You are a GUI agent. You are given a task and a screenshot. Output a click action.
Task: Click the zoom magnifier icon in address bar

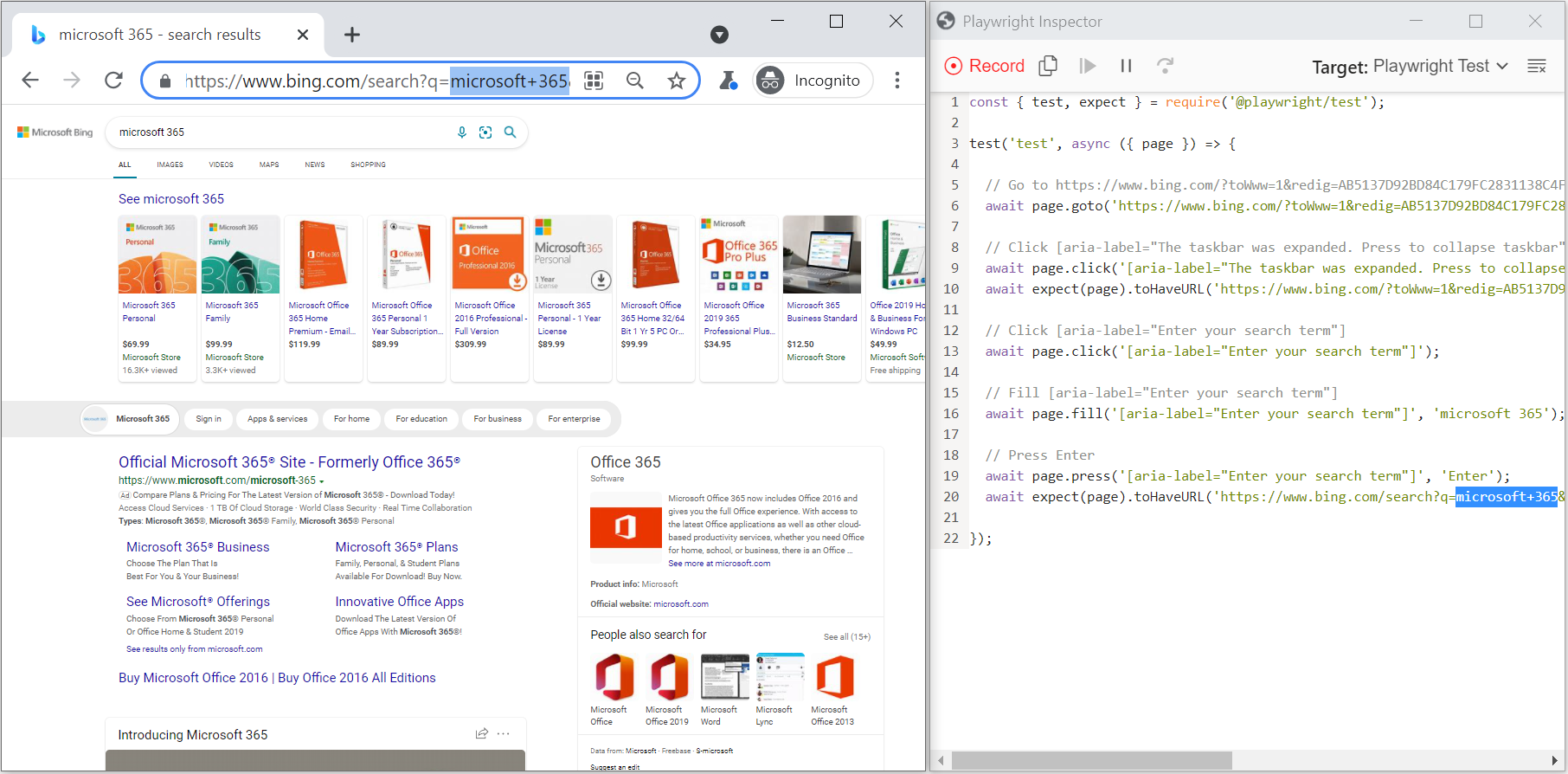tap(635, 81)
